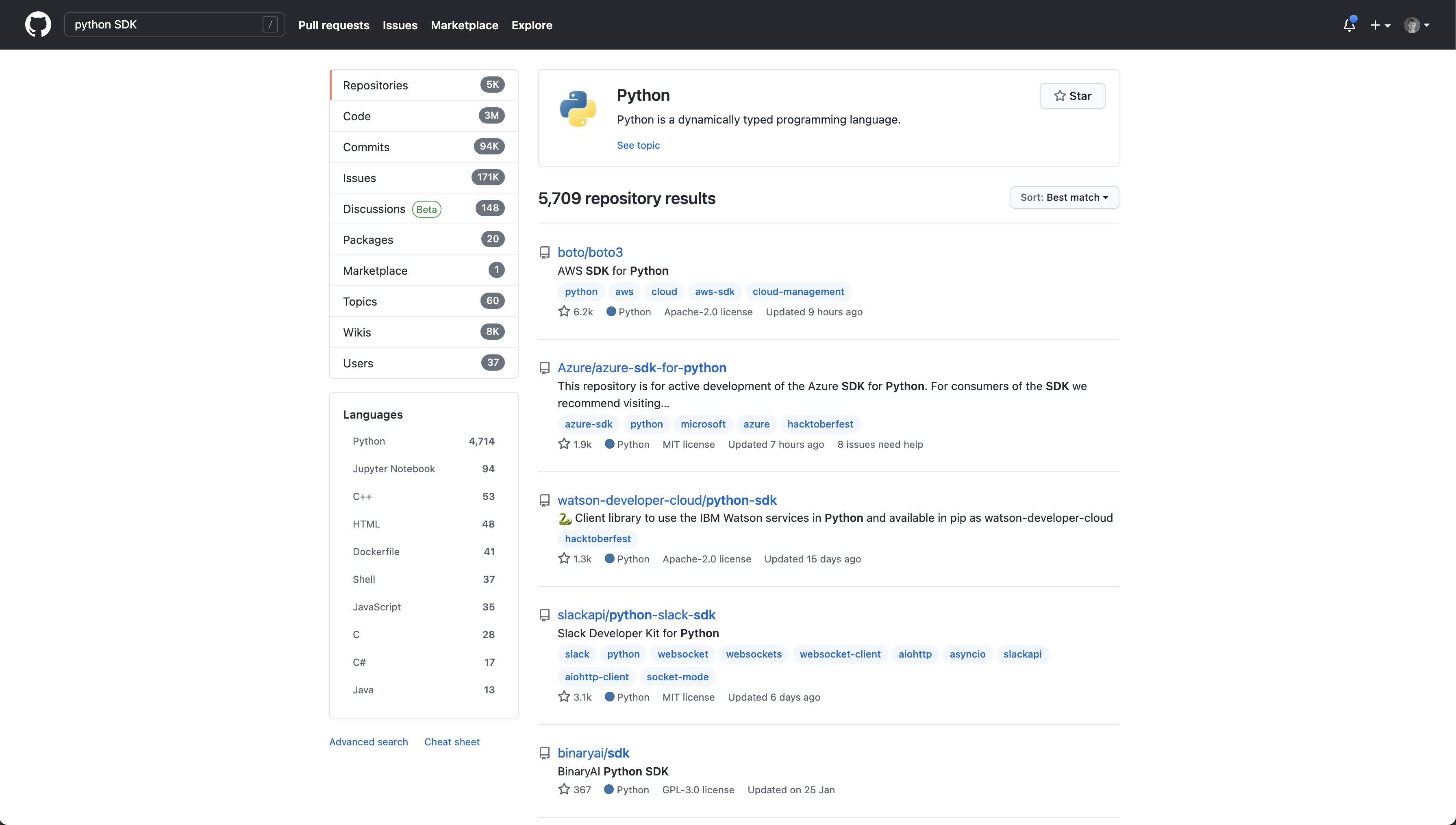Click the star icon on boto3 result
Image resolution: width=1456 pixels, height=825 pixels.
pyautogui.click(x=564, y=311)
